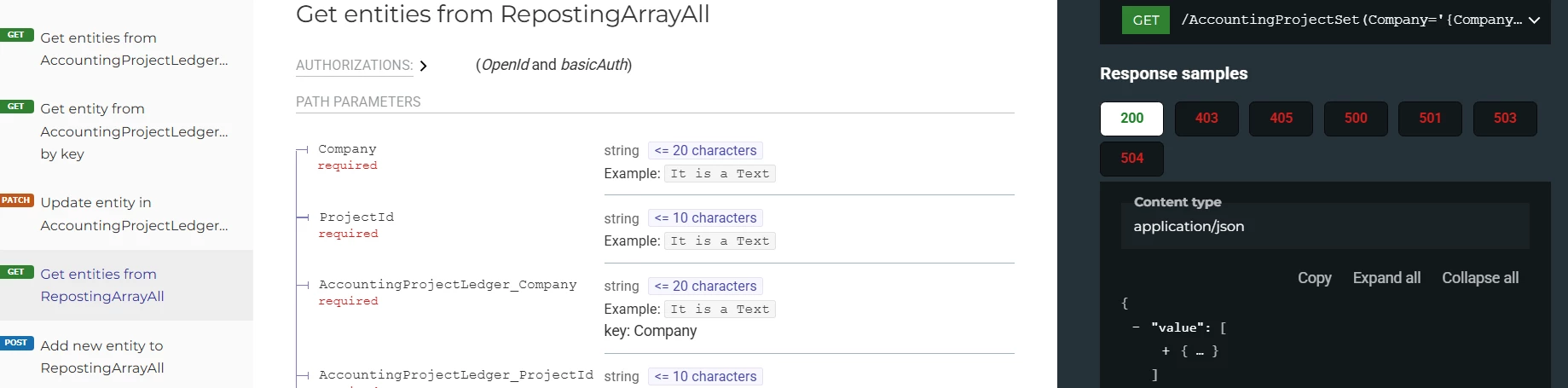Open the PATCH Update entity in AccountingProjectLedger

coord(134,214)
